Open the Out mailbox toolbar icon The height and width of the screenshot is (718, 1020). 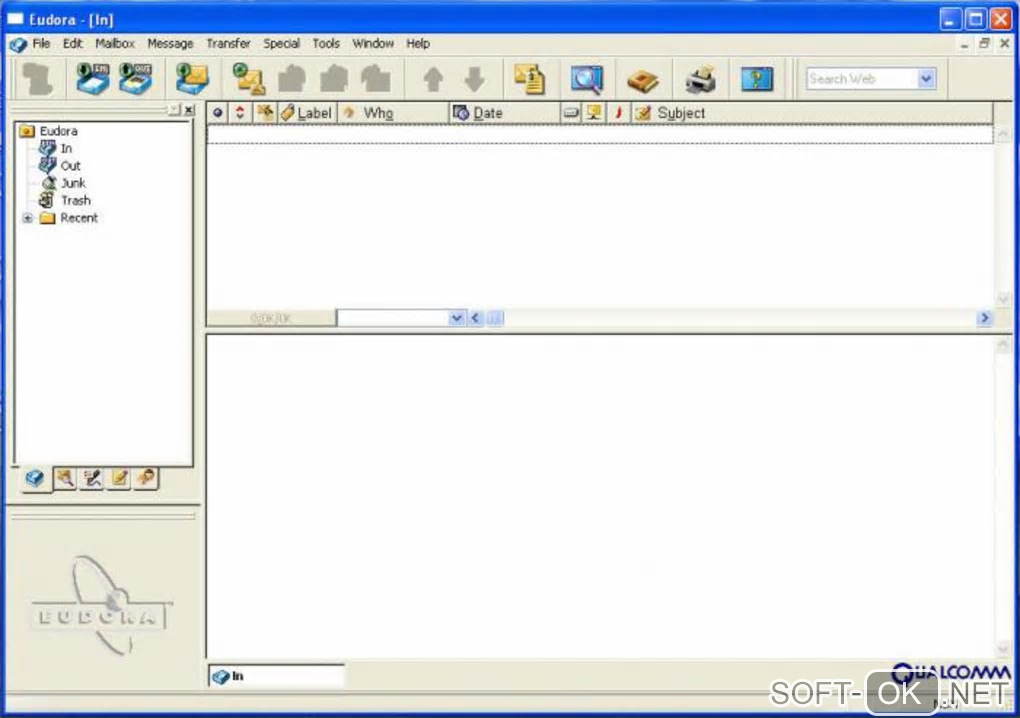pyautogui.click(x=135, y=79)
